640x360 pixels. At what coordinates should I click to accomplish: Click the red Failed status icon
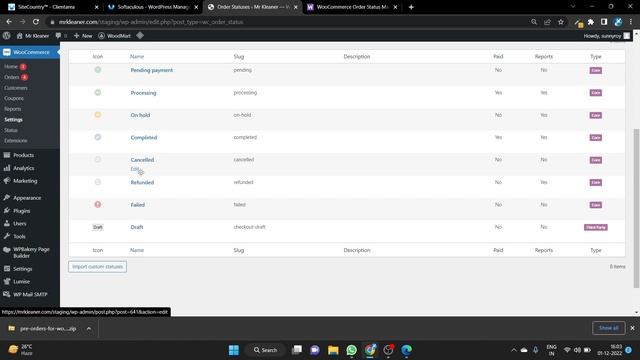coord(98,204)
